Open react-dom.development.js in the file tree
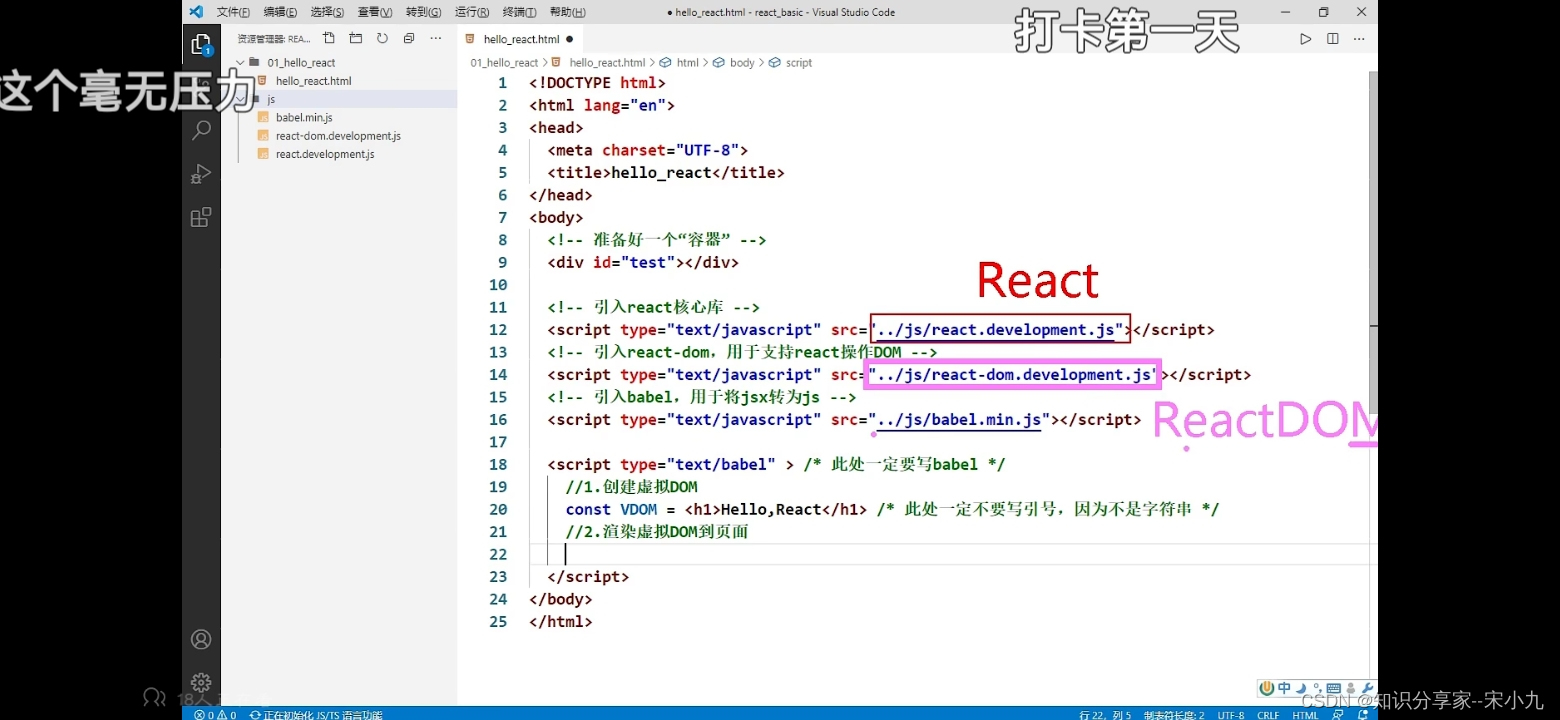The height and width of the screenshot is (720, 1560). click(x=338, y=135)
